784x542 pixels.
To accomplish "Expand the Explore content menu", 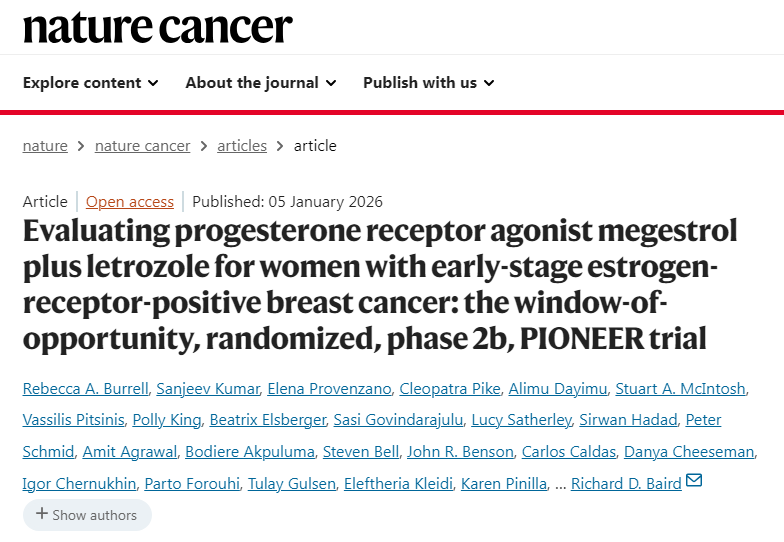I will pos(90,83).
